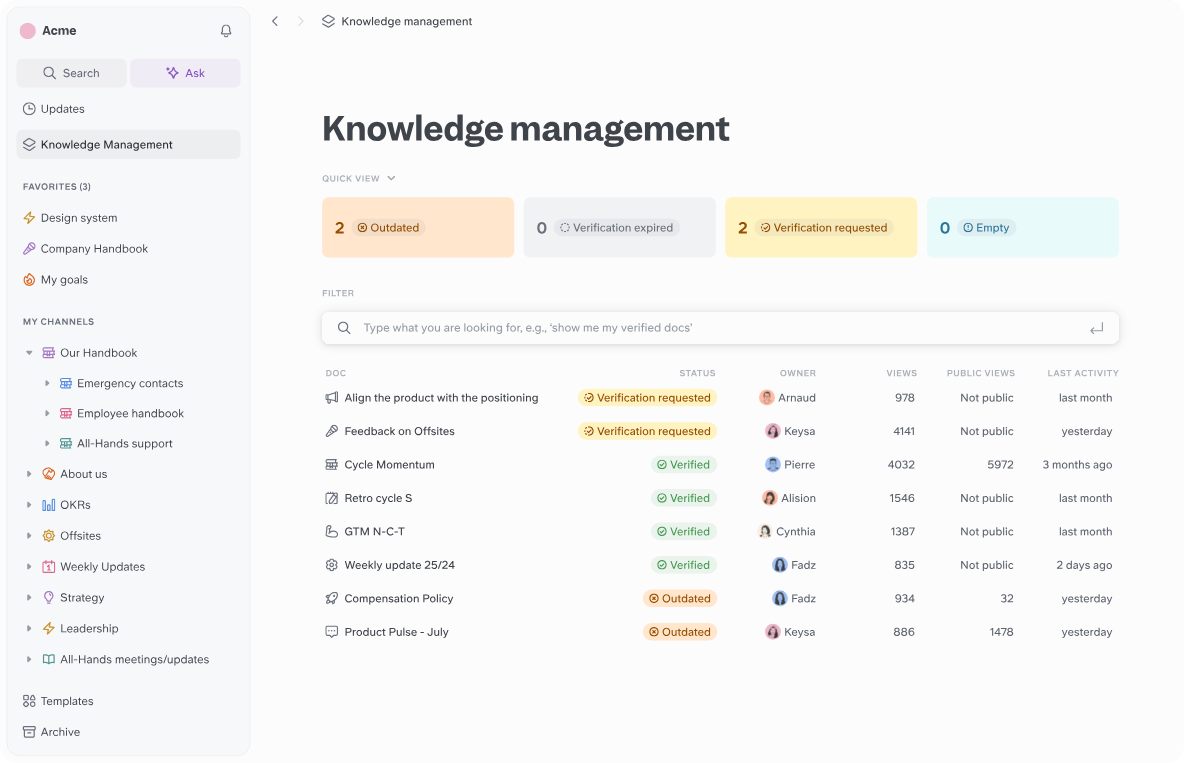
Task: Open the Quick View dropdown chevron
Action: tap(391, 179)
